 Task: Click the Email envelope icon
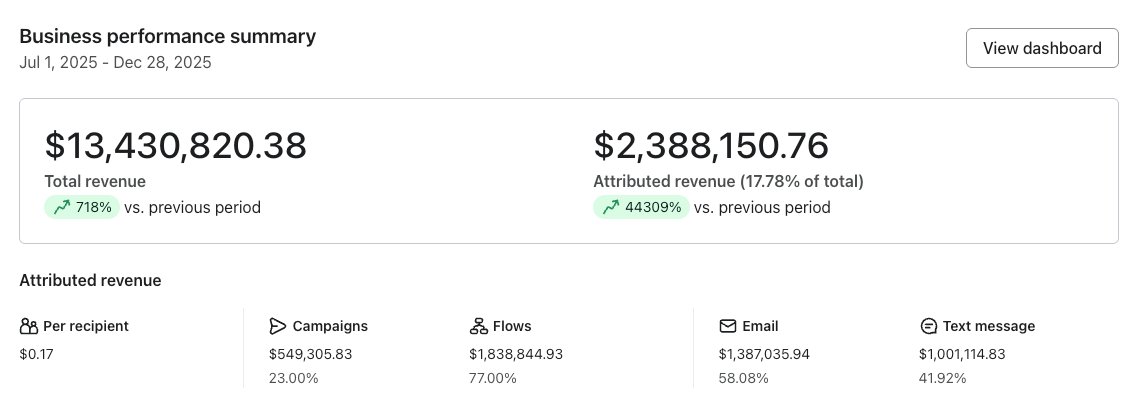(x=728, y=326)
